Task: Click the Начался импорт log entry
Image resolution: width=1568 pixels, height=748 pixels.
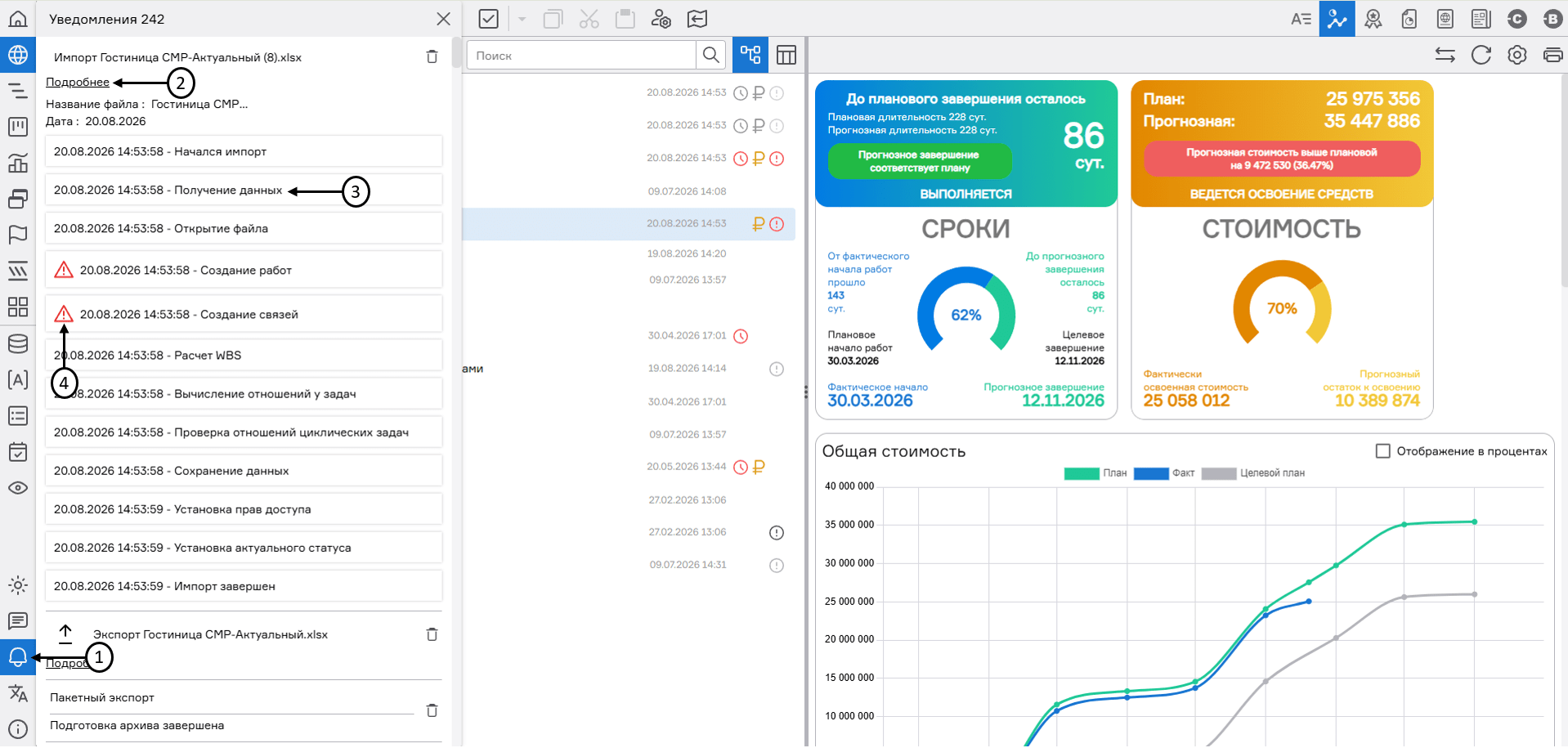Action: (x=244, y=152)
